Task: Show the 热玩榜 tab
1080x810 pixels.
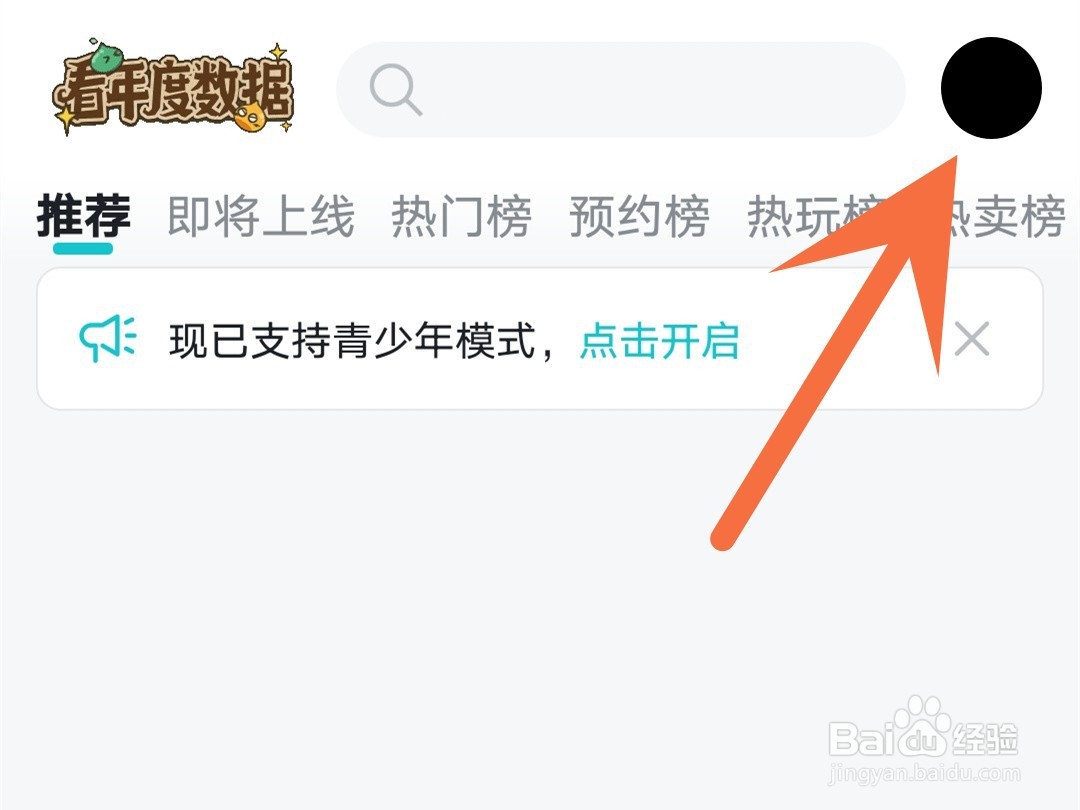Action: (x=817, y=216)
